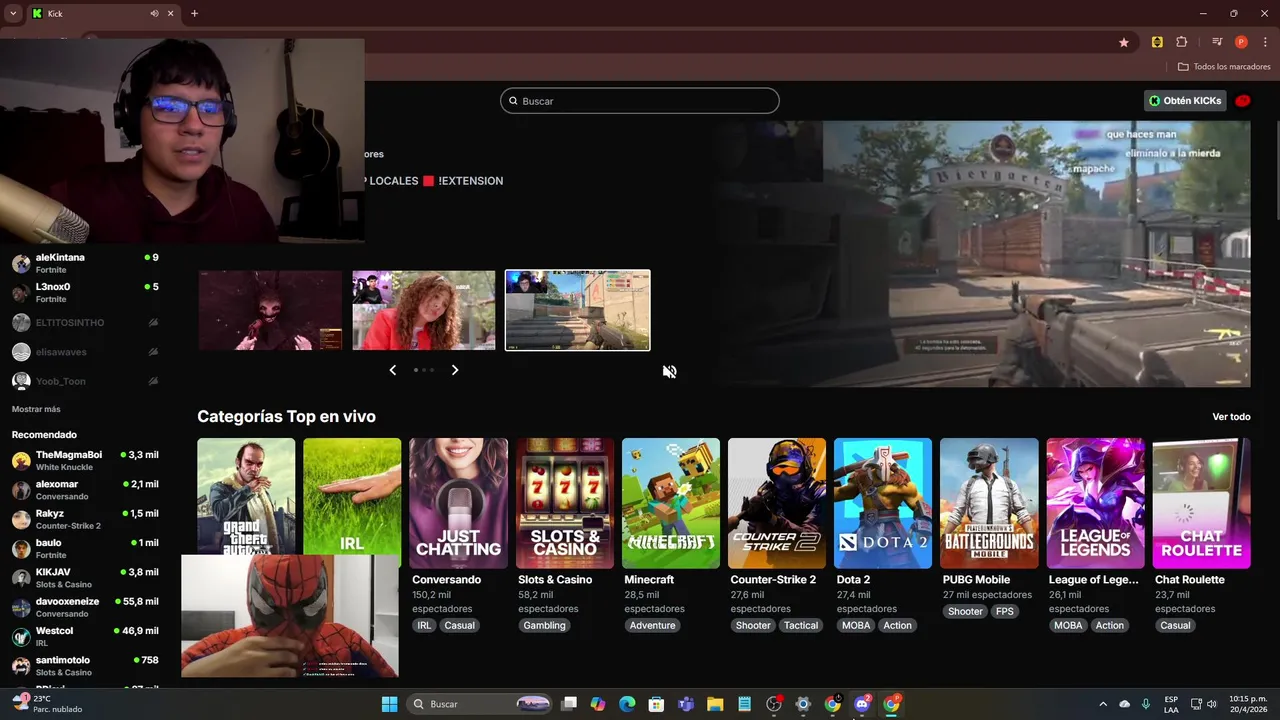Open recommended channel davooxeneize

(85, 607)
